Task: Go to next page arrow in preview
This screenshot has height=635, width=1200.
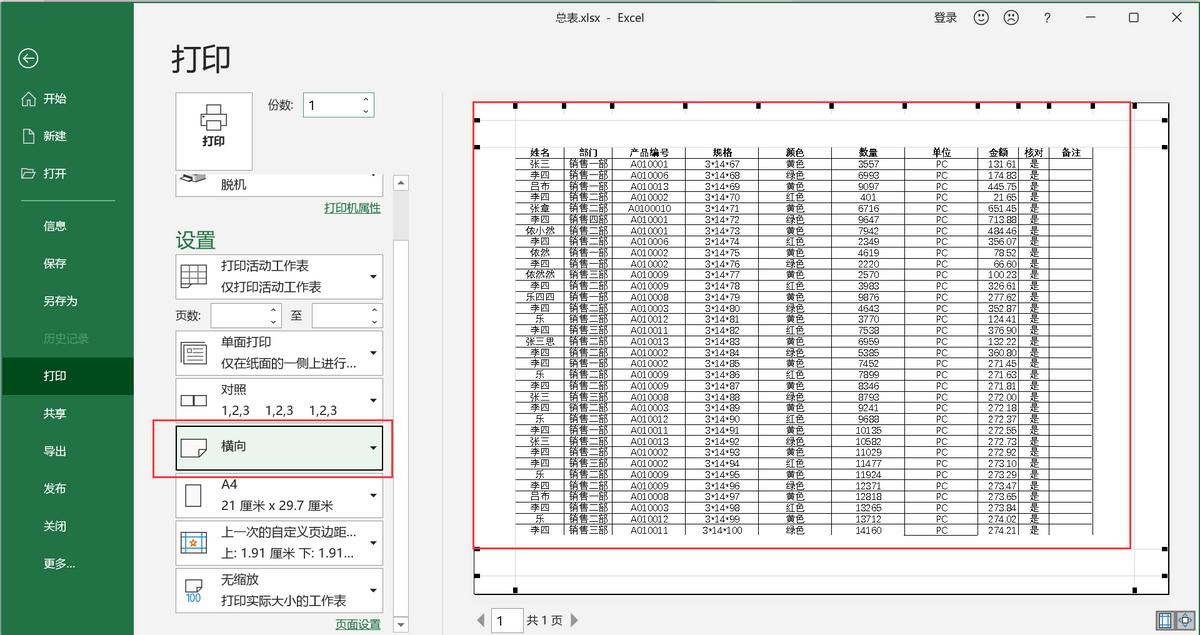Action: coord(575,621)
